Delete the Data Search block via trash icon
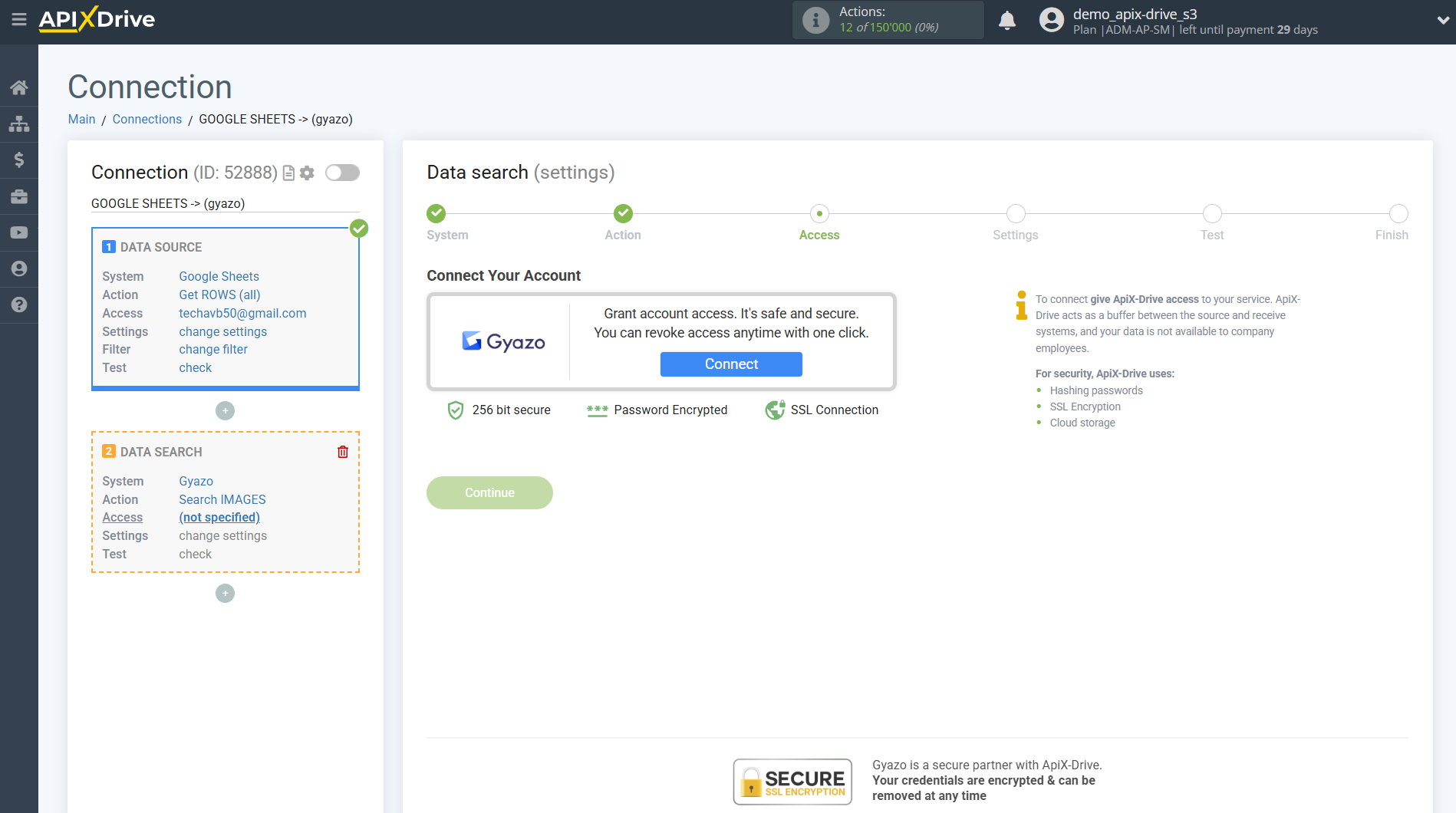Viewport: 1456px width, 813px height. coord(342,451)
